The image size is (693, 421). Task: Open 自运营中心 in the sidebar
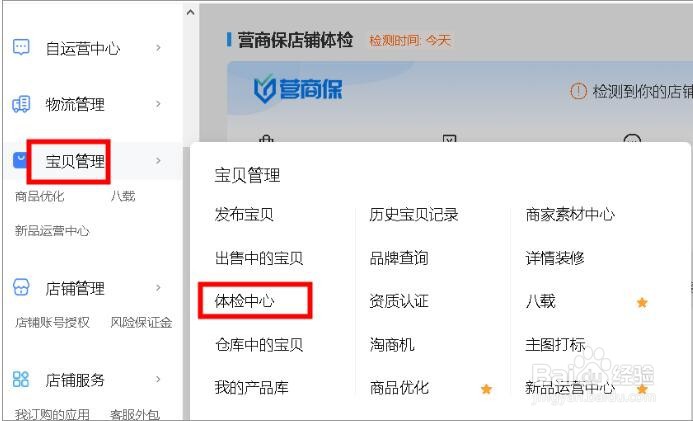pos(83,48)
